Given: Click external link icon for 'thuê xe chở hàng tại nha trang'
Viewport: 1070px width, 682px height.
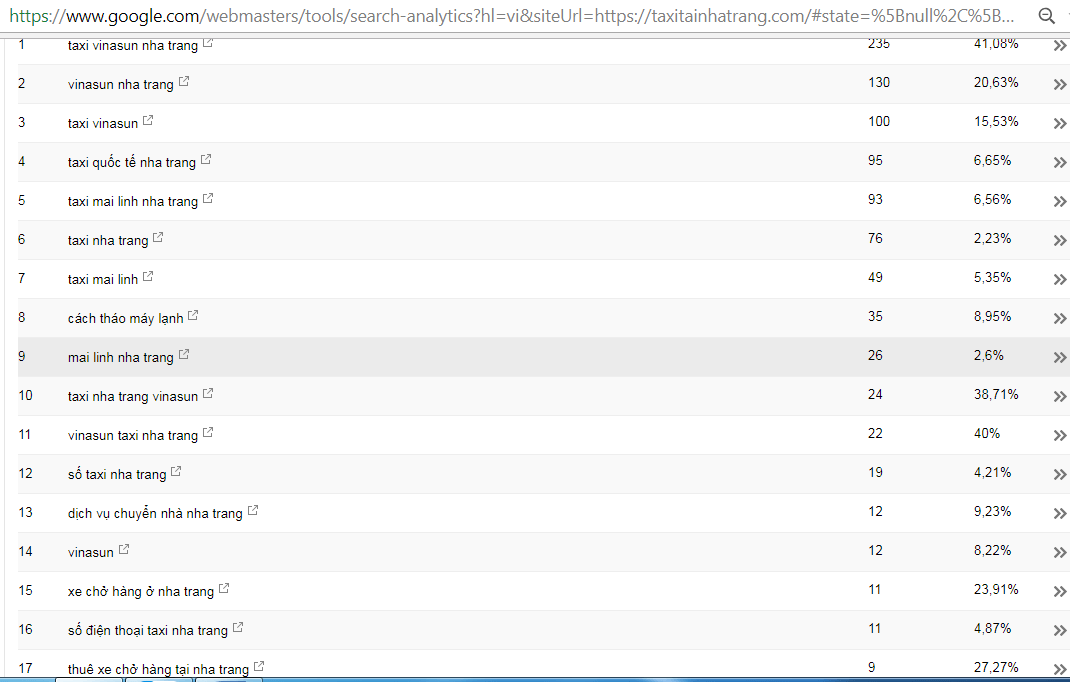Looking at the screenshot, I should tap(259, 666).
